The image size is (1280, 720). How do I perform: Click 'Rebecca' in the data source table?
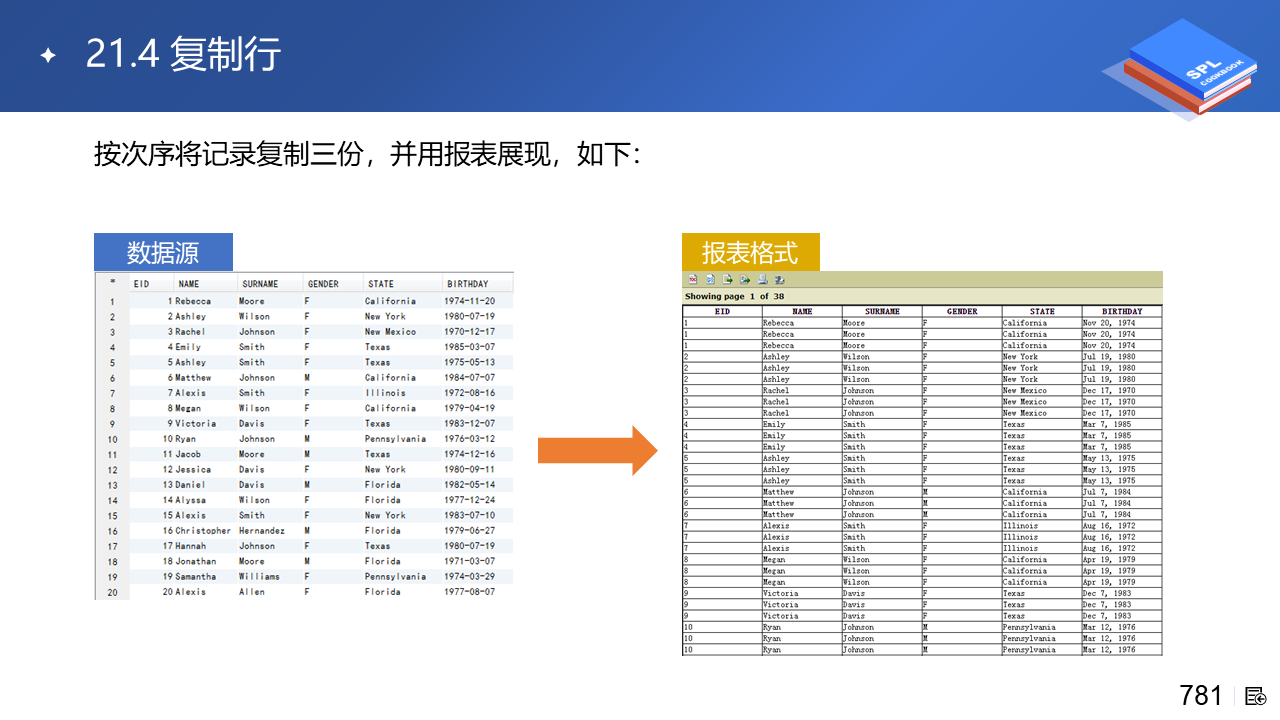tap(193, 301)
